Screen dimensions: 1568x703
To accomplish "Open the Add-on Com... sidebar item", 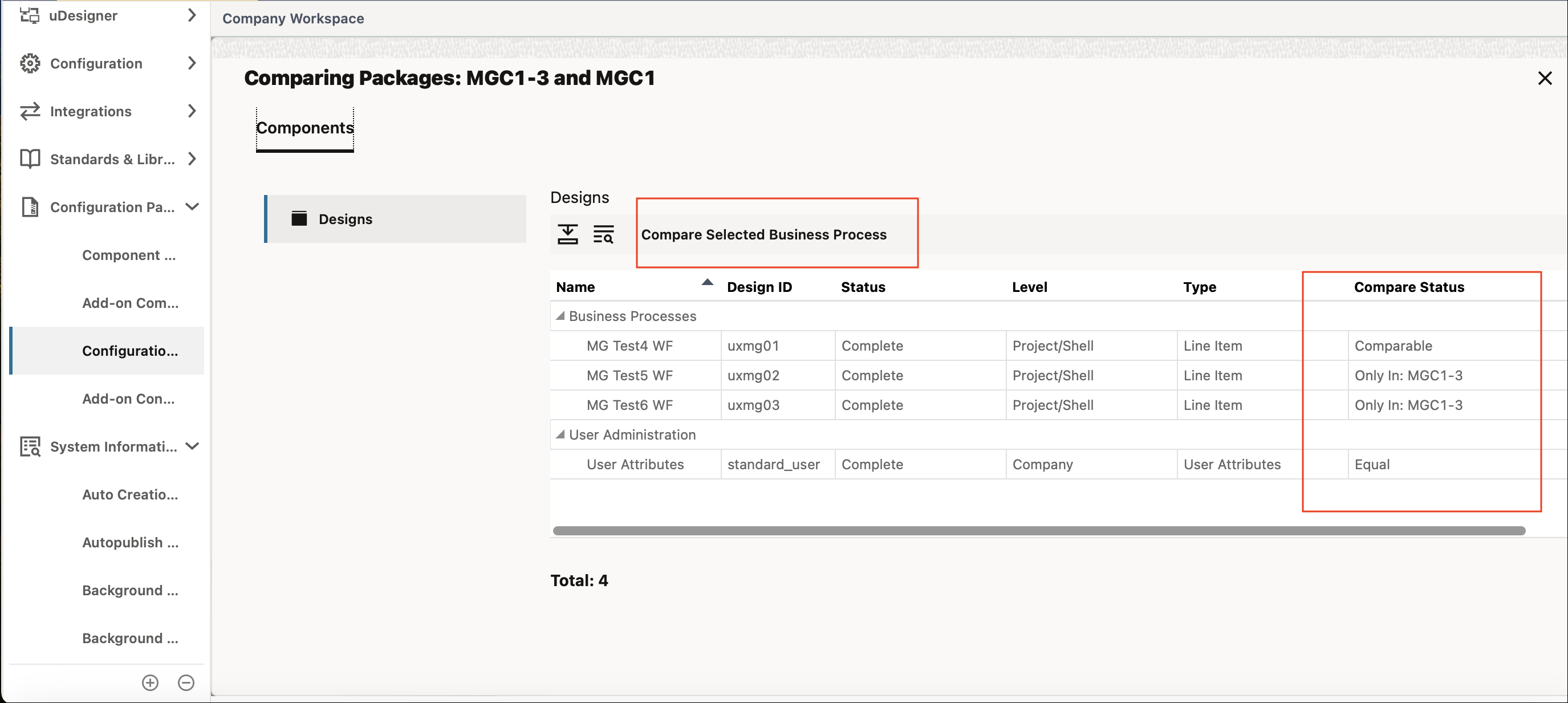I will click(x=130, y=303).
